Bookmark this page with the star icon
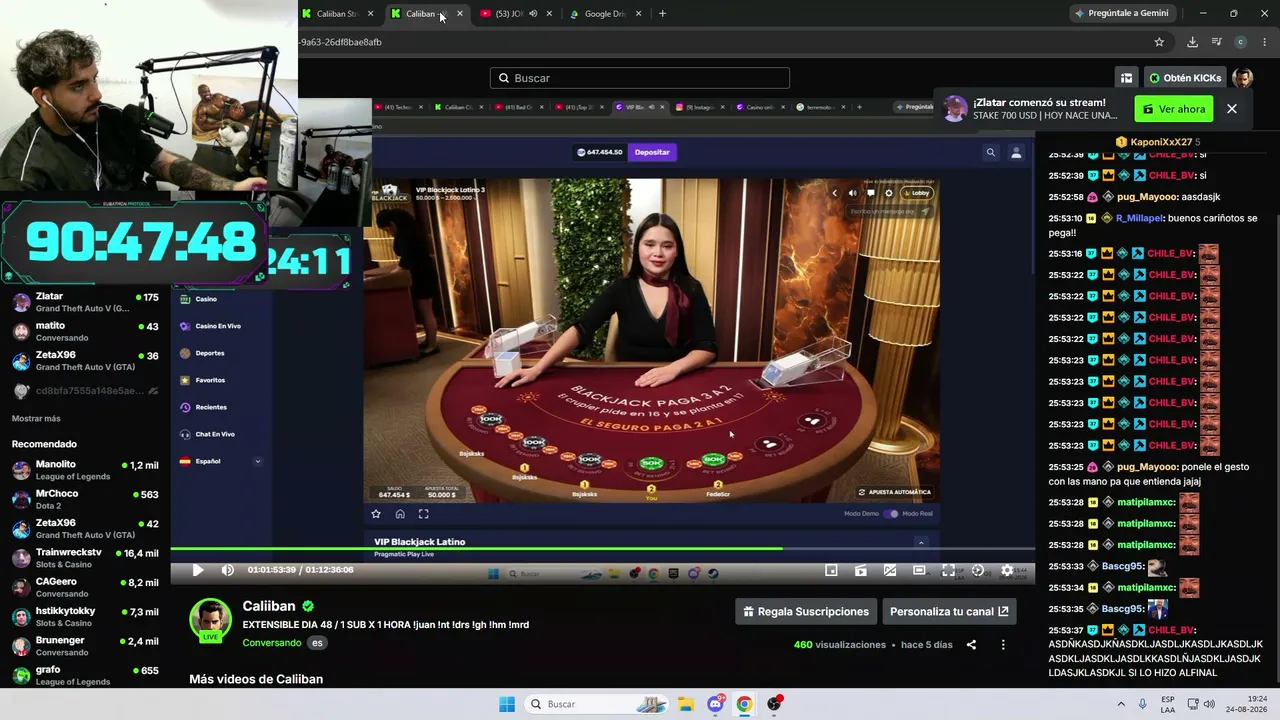1280x720 pixels. [x=1159, y=42]
